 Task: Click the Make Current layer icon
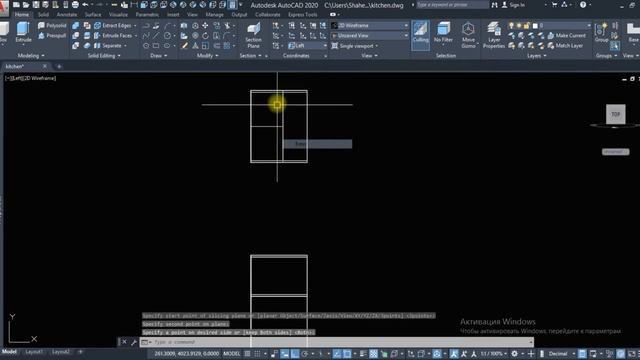pyautogui.click(x=567, y=36)
